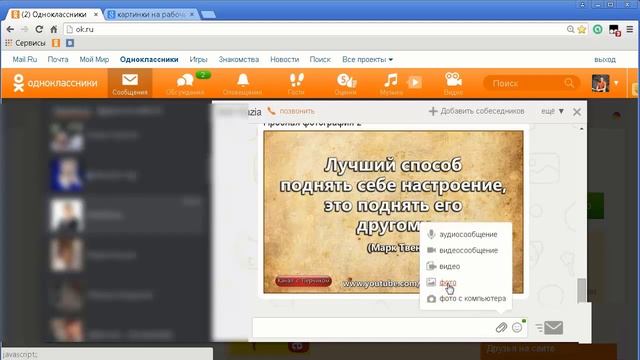The height and width of the screenshot is (360, 640).
Task: Open the orange Одноклассники bookmark icon
Action: pos(56,43)
